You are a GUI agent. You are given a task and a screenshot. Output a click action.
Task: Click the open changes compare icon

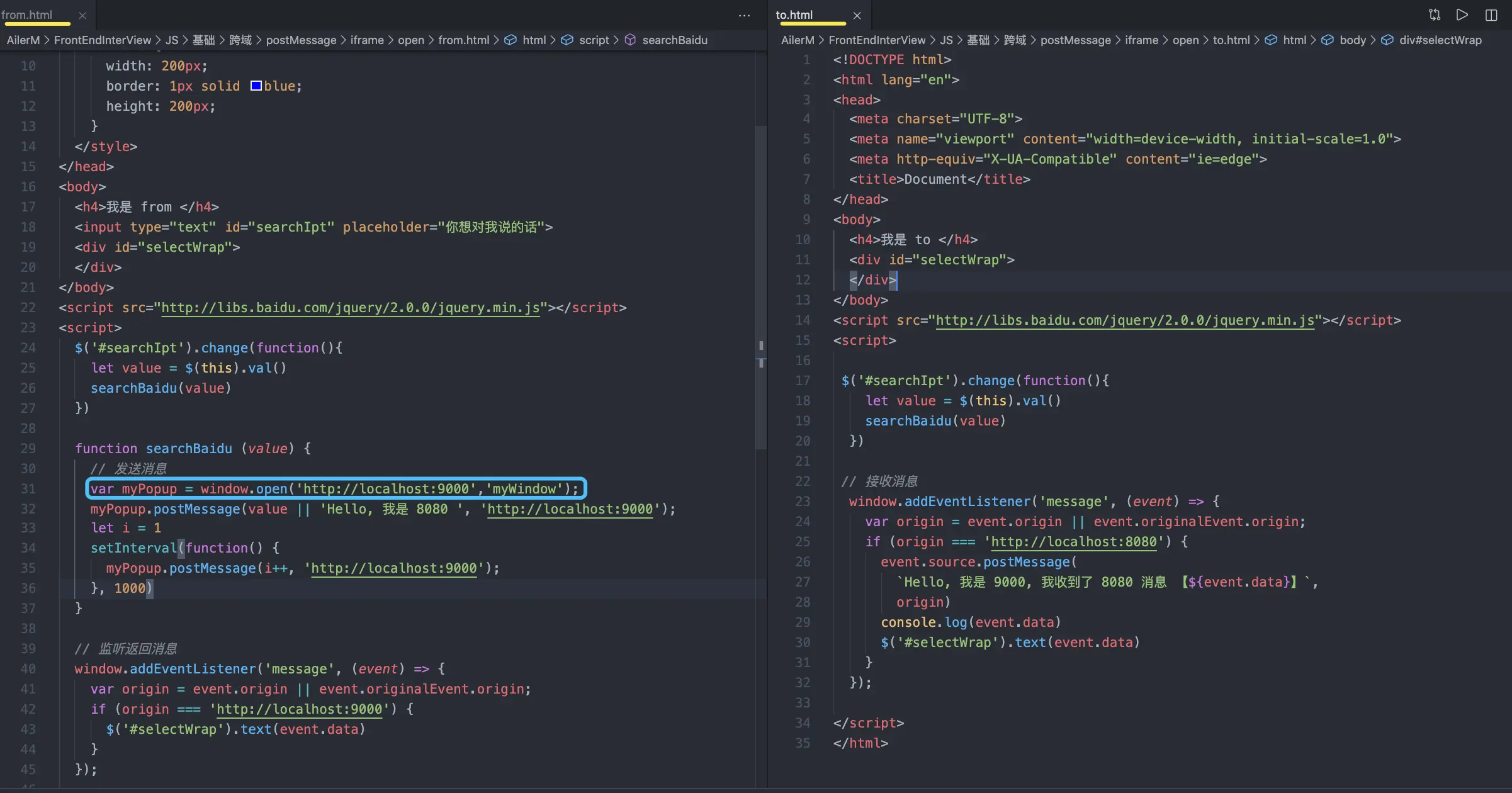(x=1435, y=15)
